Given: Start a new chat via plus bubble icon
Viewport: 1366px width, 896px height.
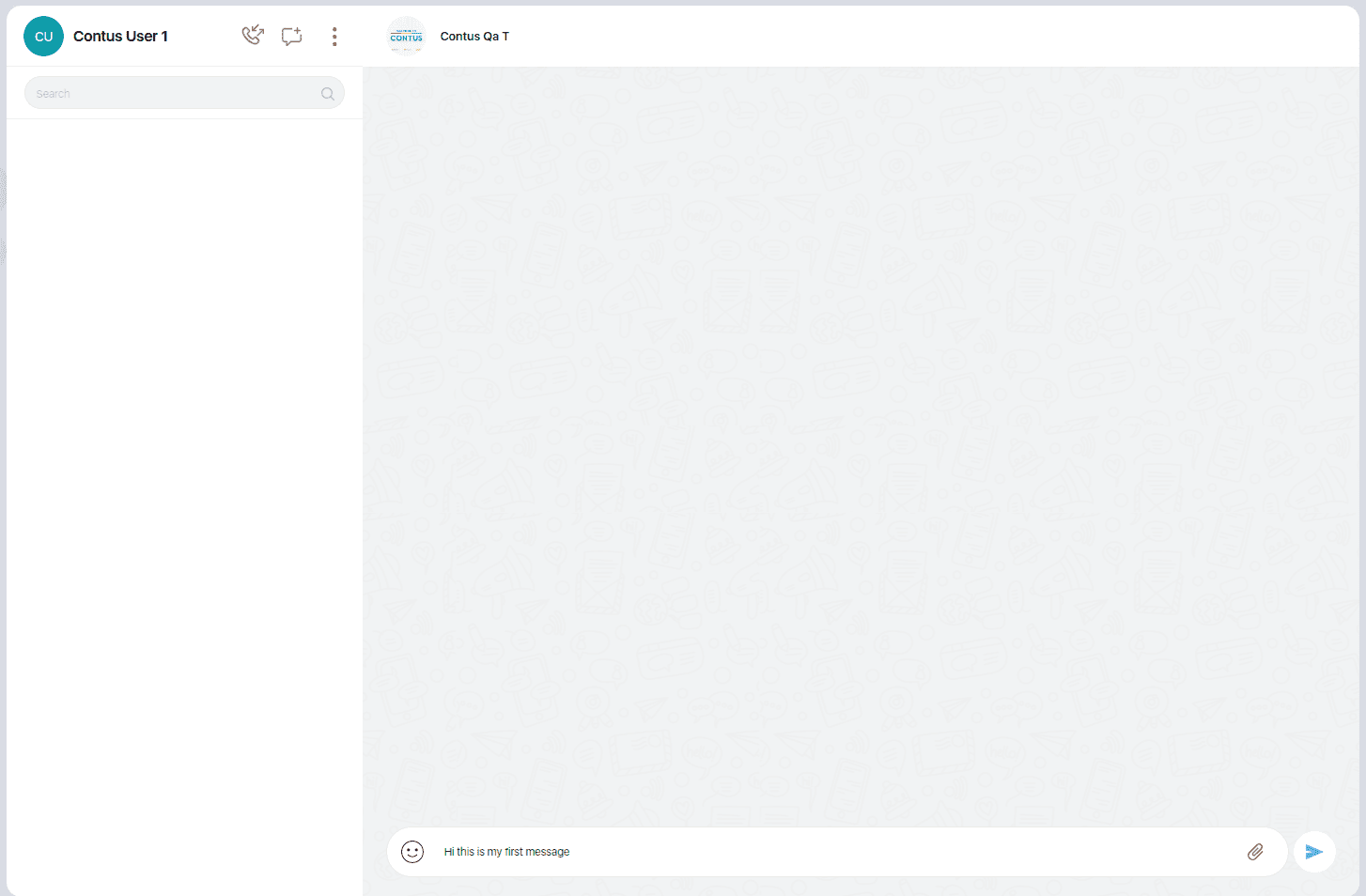Looking at the screenshot, I should tap(292, 37).
